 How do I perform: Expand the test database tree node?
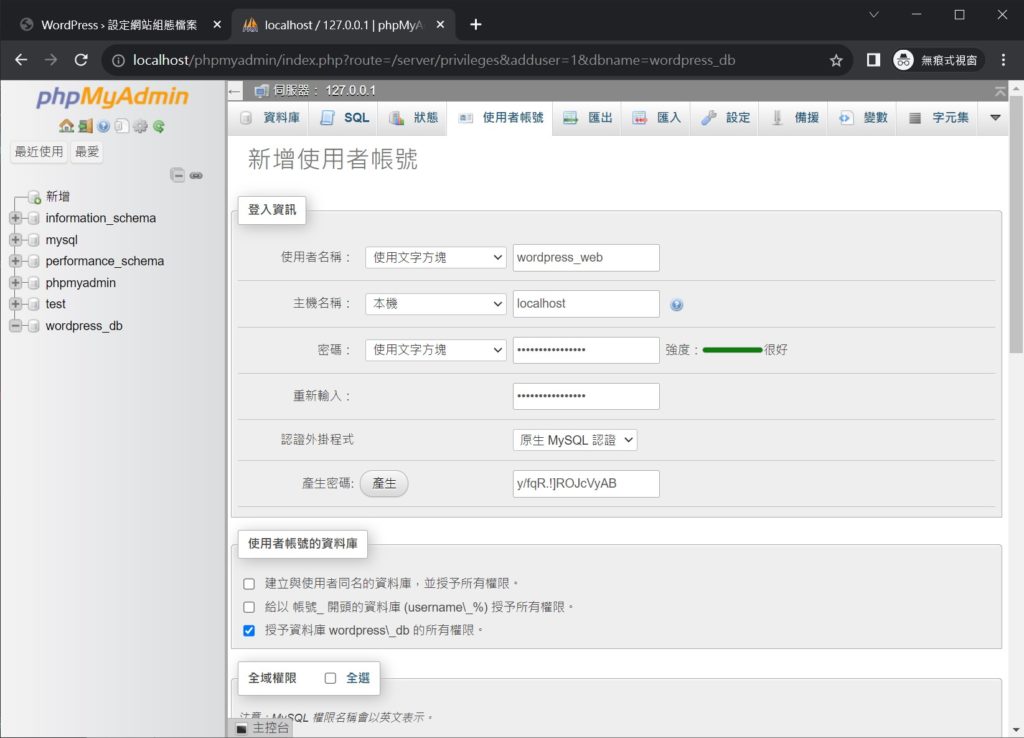16,304
